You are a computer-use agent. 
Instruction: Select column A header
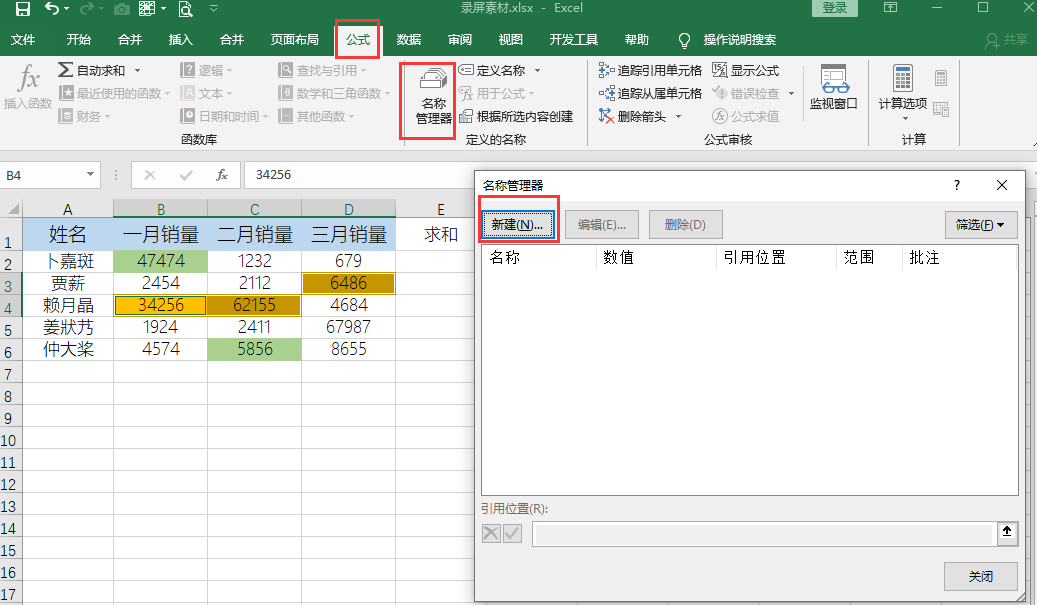(x=67, y=209)
